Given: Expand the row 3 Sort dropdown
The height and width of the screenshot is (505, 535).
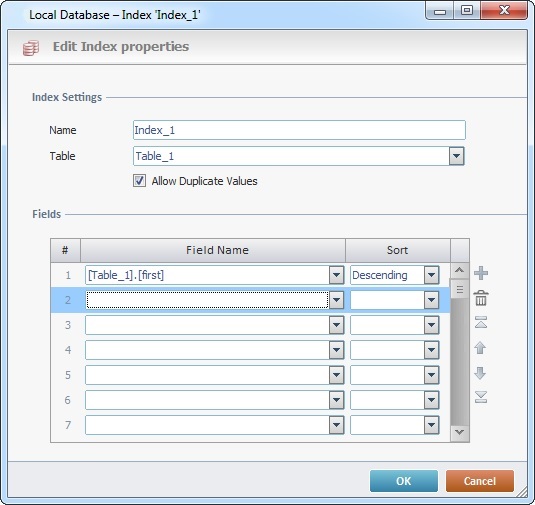Looking at the screenshot, I should 431,325.
